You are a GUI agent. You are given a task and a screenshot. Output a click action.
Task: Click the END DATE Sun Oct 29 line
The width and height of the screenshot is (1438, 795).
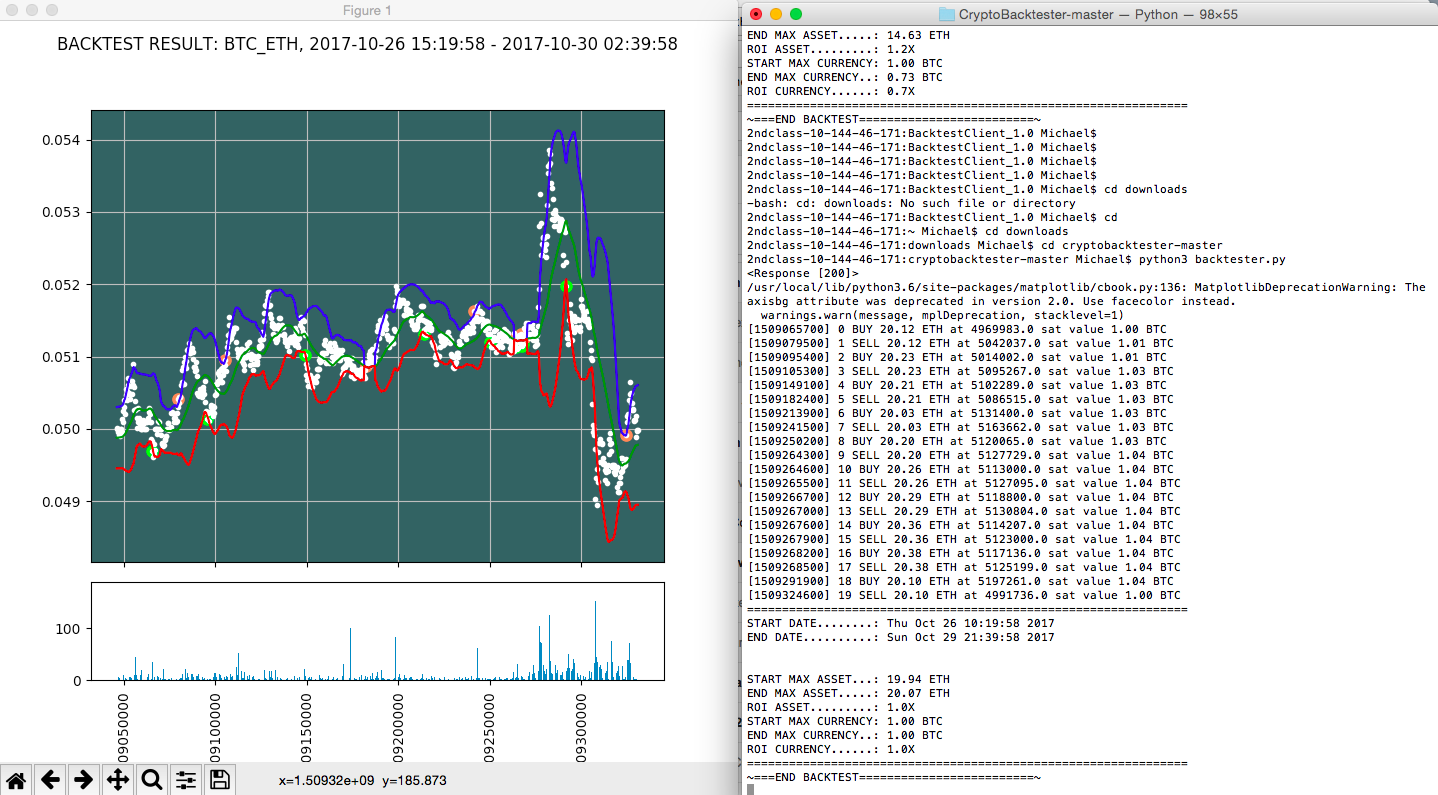[x=900, y=637]
